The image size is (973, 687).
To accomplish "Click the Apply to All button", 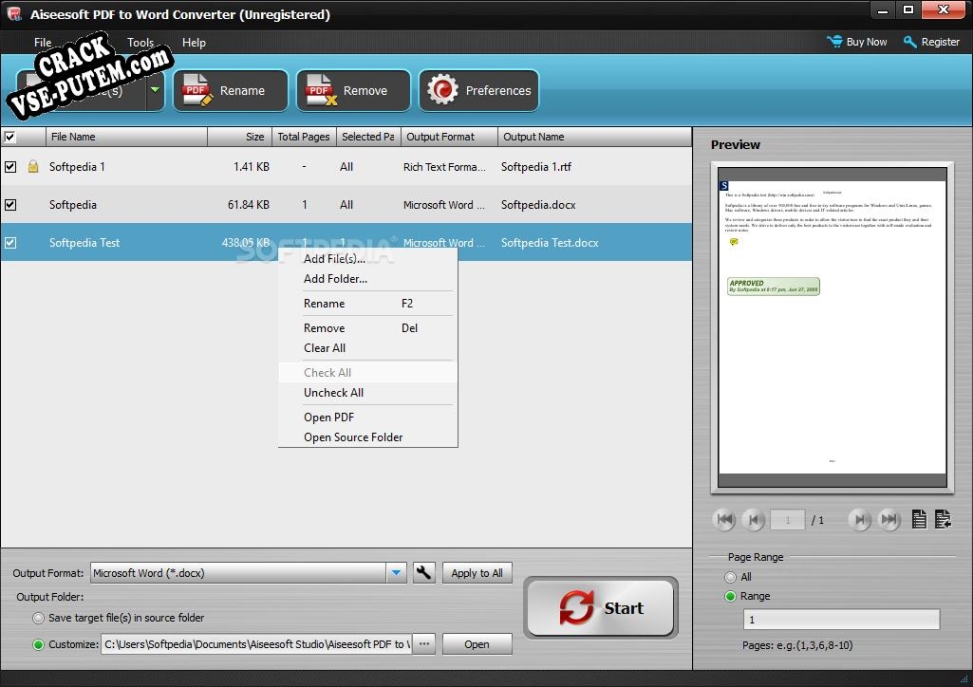I will [x=477, y=573].
